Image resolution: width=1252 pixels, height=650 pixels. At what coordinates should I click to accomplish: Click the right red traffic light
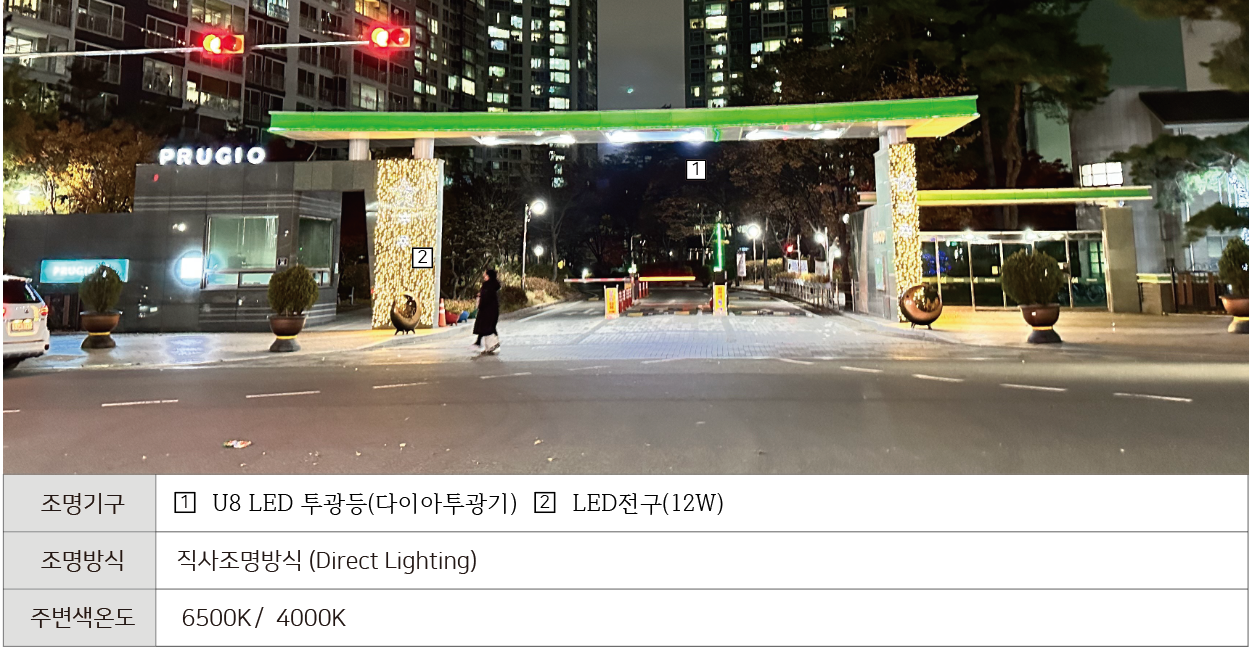pos(390,37)
